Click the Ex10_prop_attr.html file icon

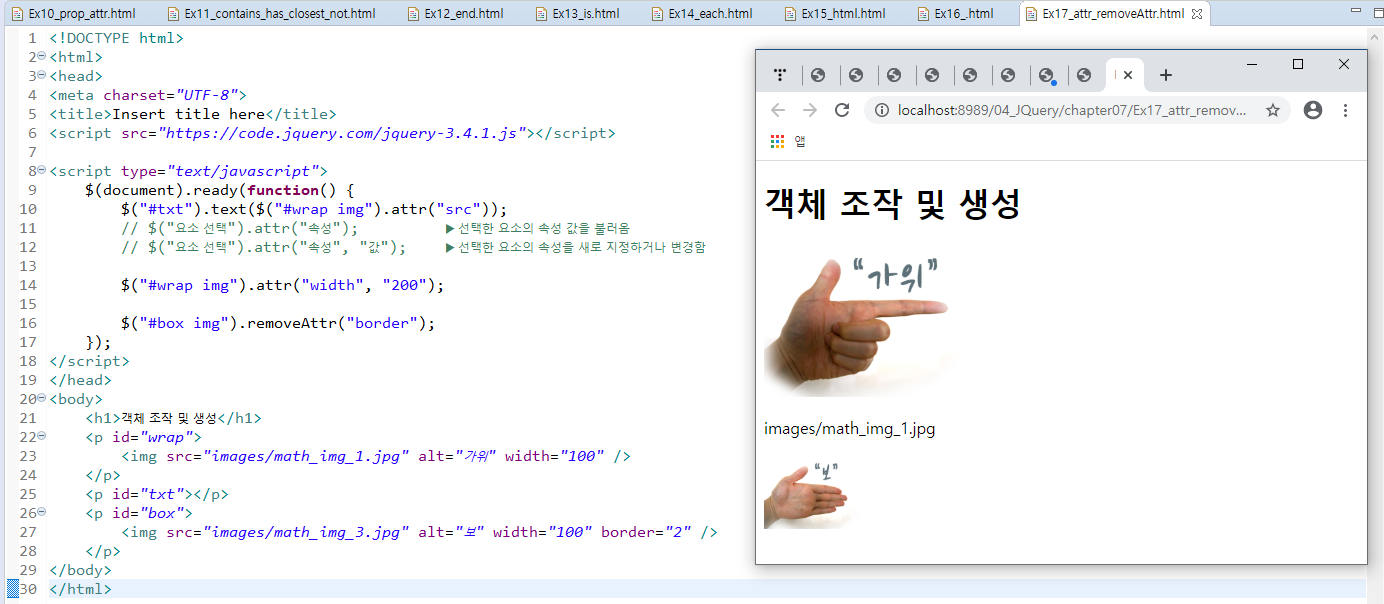pyautogui.click(x=16, y=14)
